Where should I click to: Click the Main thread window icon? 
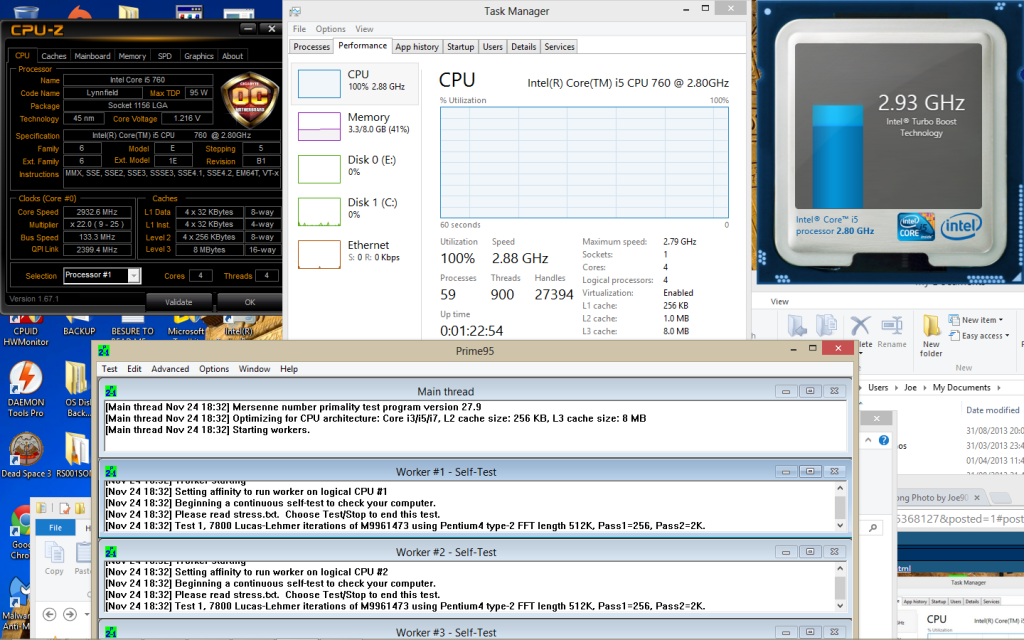click(111, 391)
